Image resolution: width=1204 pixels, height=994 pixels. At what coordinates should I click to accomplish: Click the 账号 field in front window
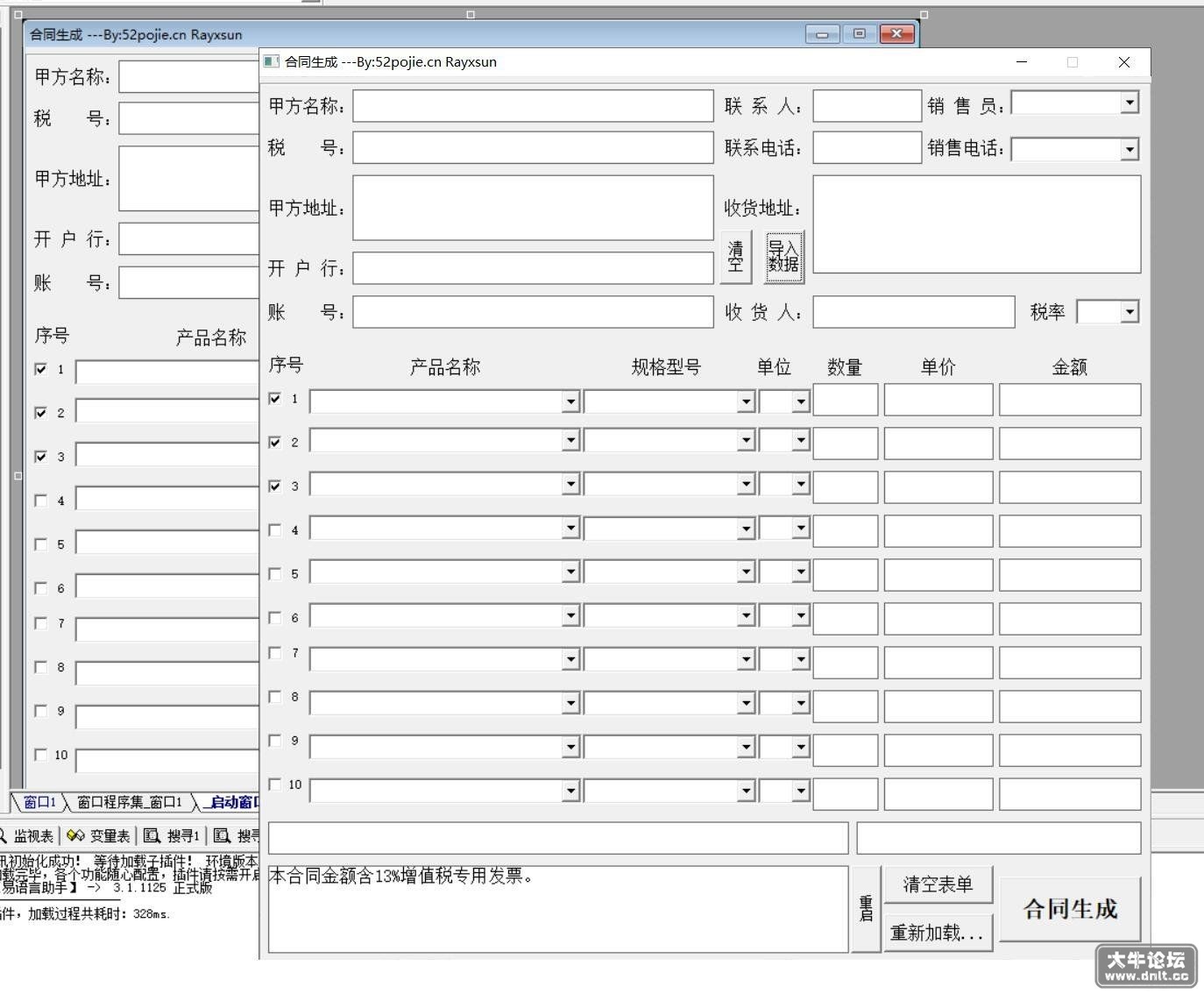pos(533,312)
